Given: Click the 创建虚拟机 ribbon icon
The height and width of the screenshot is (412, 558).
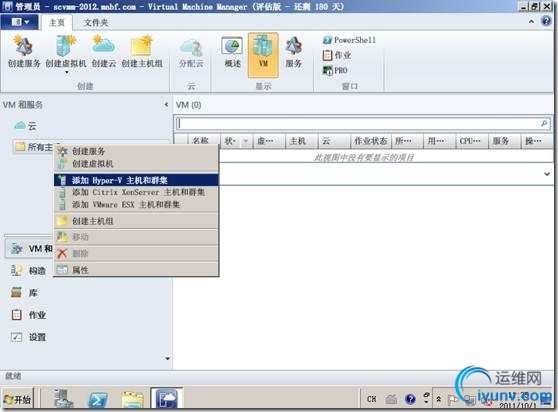Looking at the screenshot, I should coord(66,53).
